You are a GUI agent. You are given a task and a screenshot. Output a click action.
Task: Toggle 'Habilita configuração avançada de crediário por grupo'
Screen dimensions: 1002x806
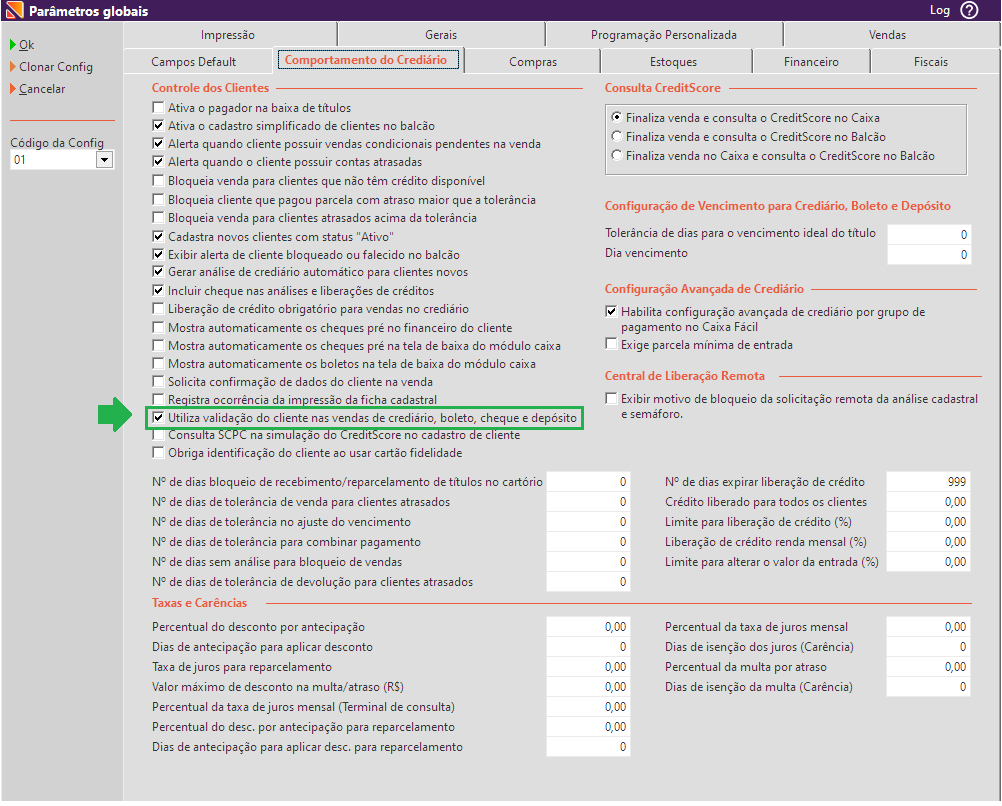tap(611, 311)
